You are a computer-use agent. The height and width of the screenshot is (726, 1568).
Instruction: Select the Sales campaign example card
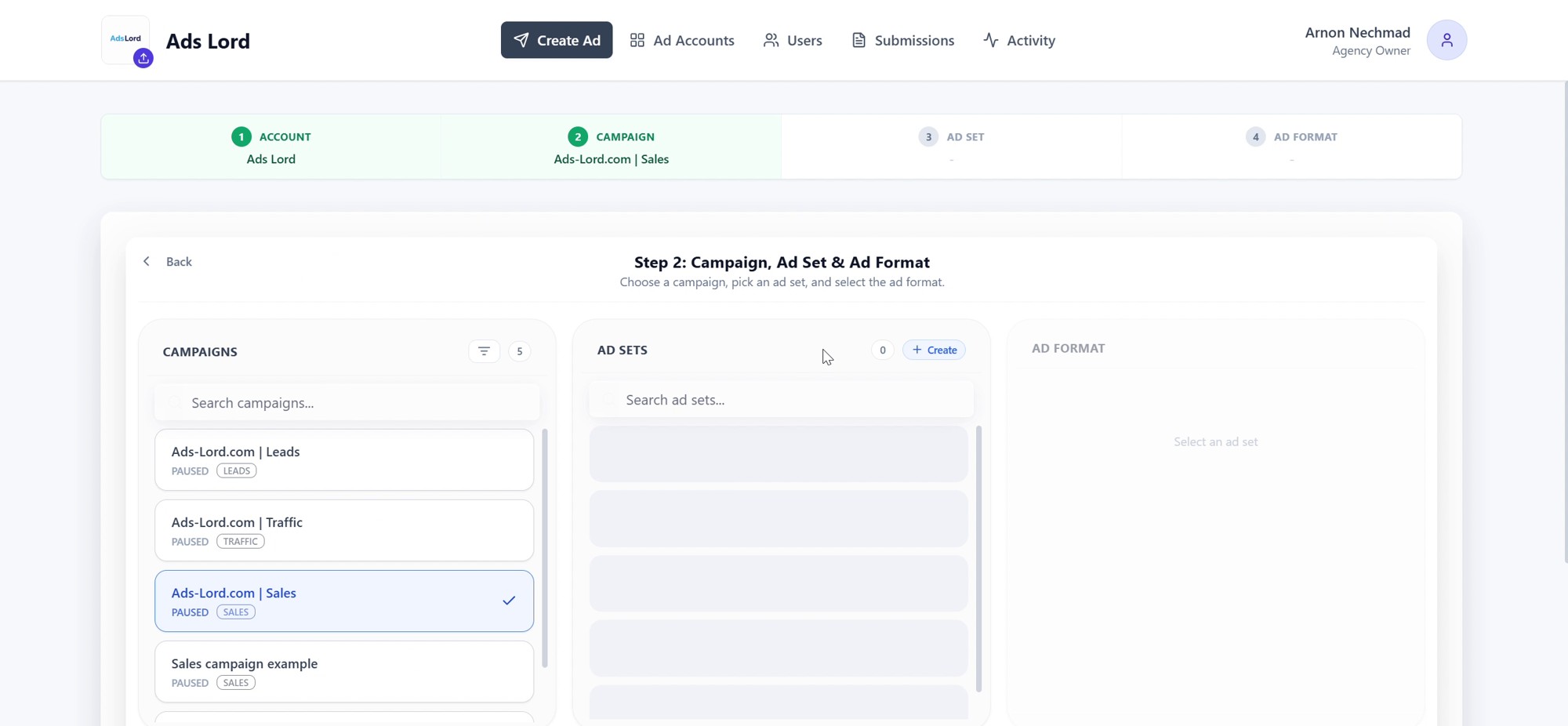pyautogui.click(x=344, y=671)
